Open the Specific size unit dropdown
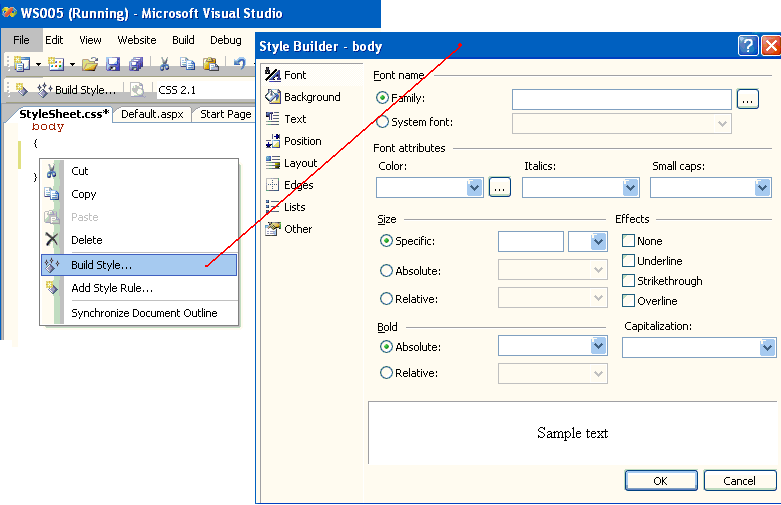Viewport: 781px width, 505px height. click(x=598, y=242)
